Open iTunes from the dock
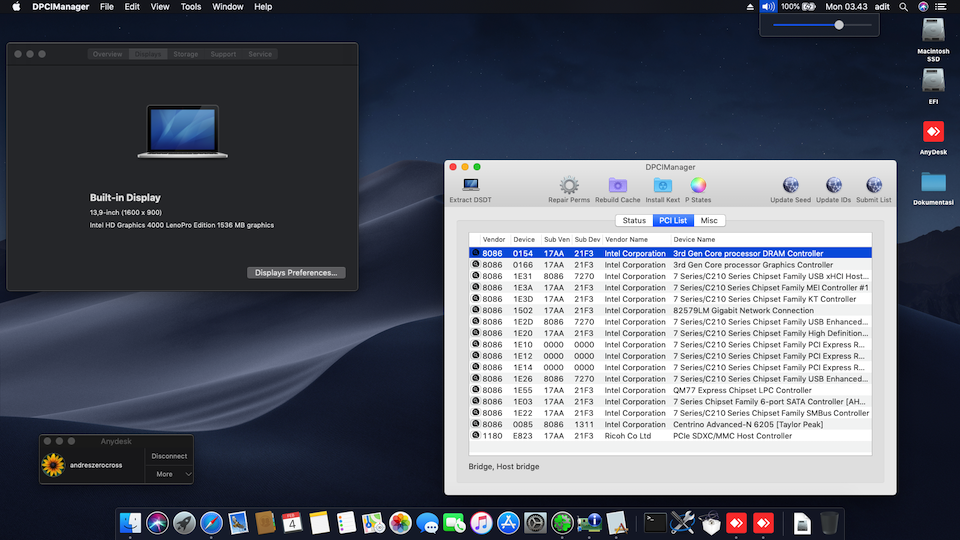The image size is (960, 540). [481, 523]
